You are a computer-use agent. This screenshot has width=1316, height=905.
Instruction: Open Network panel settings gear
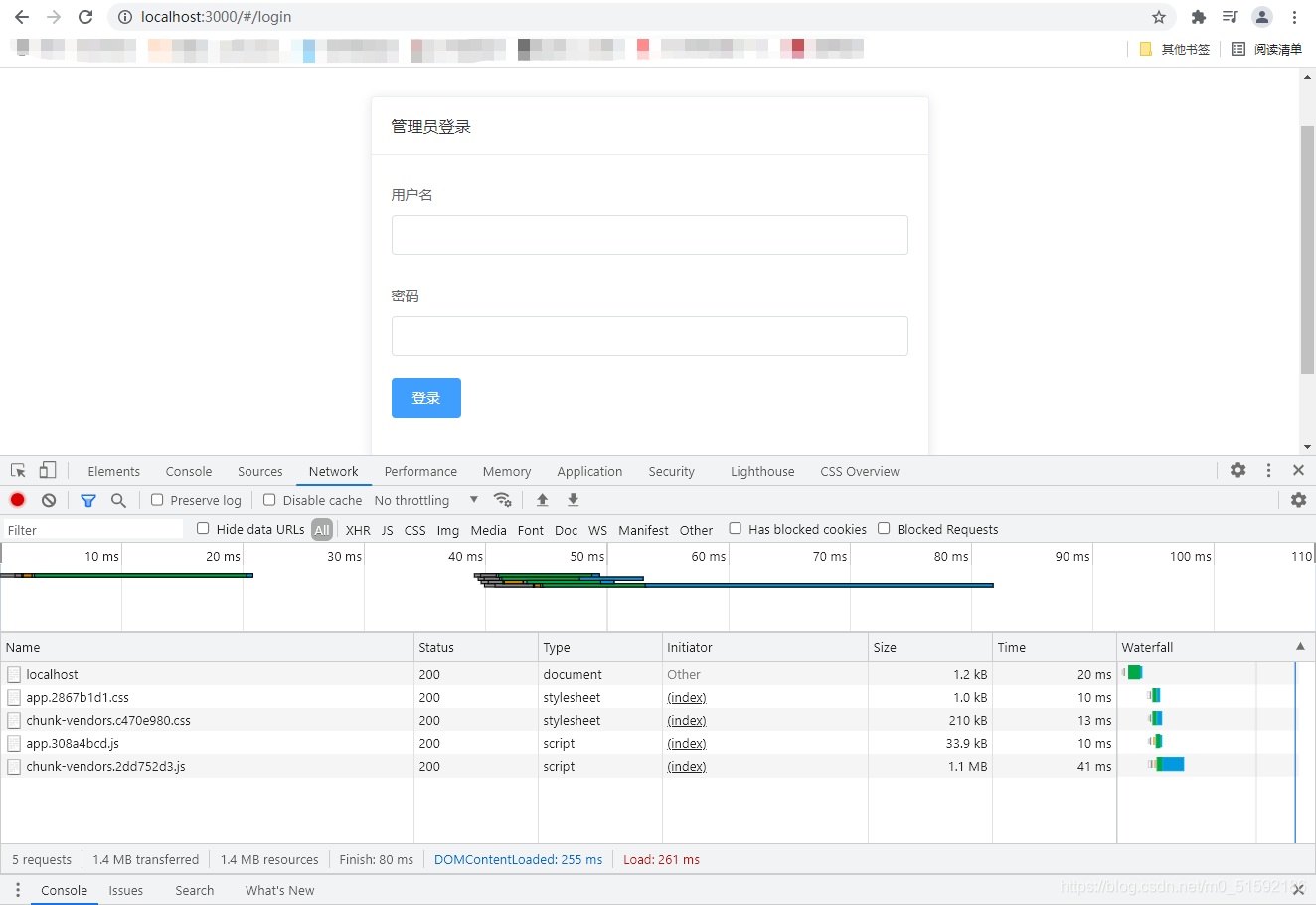1298,500
